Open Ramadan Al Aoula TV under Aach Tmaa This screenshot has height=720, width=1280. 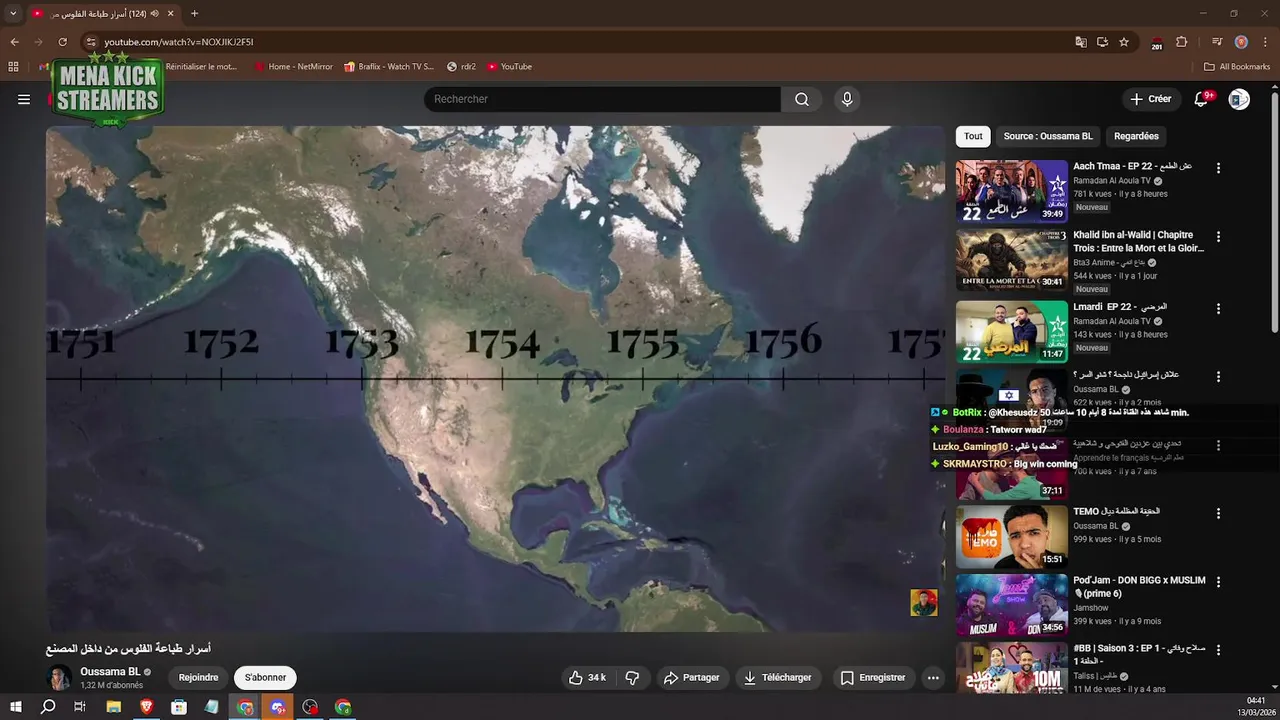point(1112,181)
